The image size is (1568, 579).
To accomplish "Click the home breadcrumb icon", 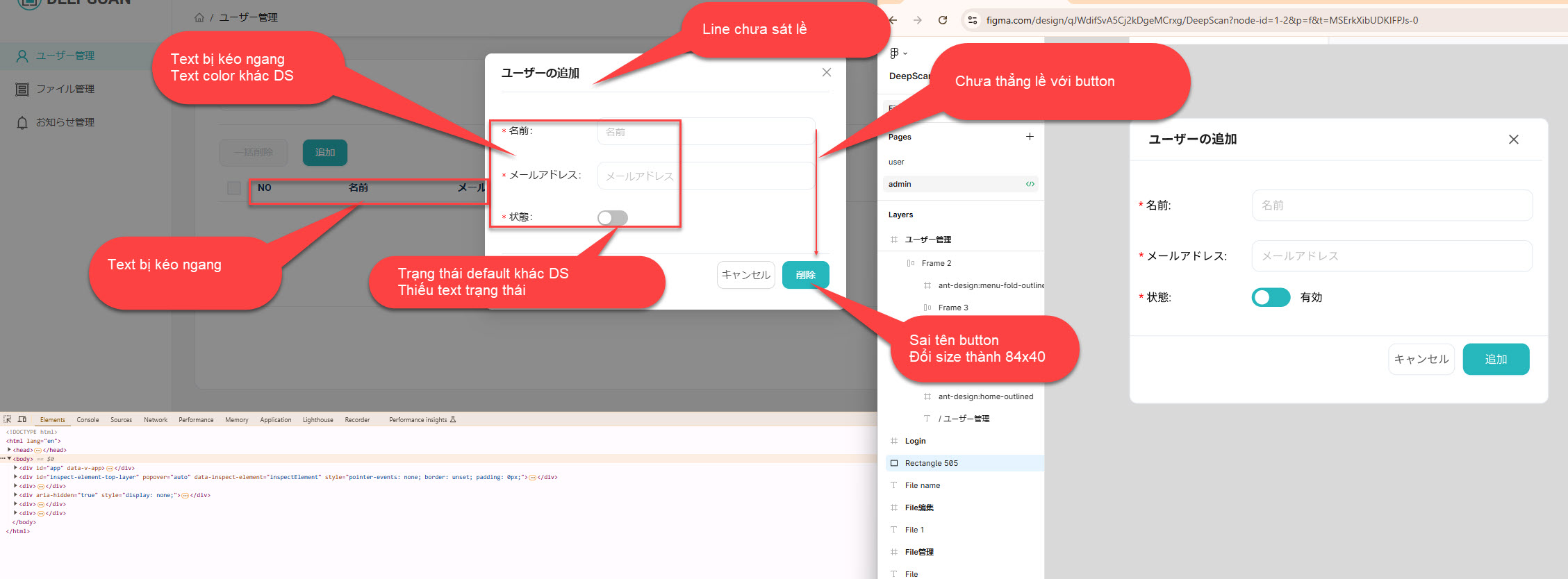I will click(x=199, y=17).
